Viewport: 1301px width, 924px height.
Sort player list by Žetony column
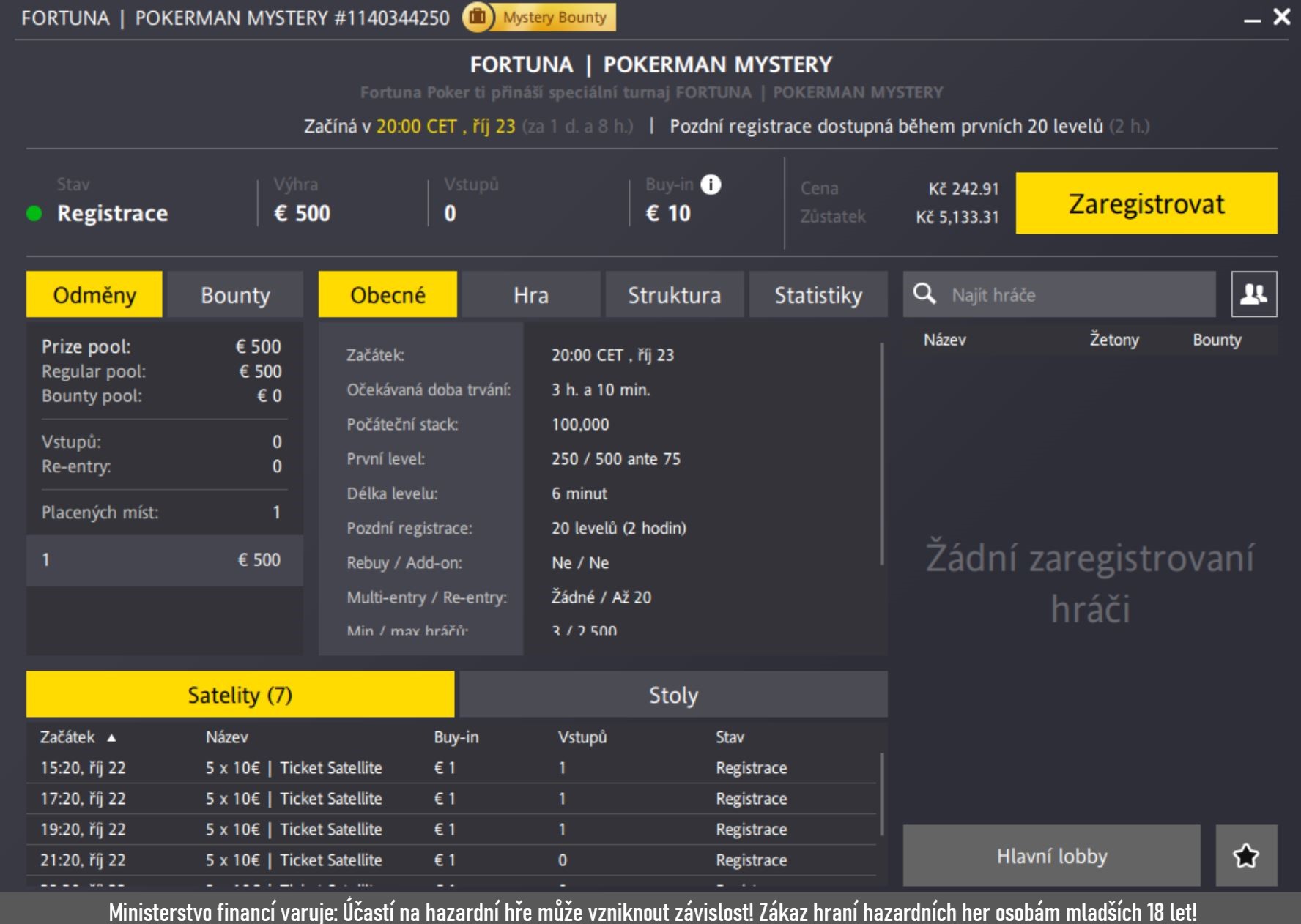click(x=1113, y=340)
